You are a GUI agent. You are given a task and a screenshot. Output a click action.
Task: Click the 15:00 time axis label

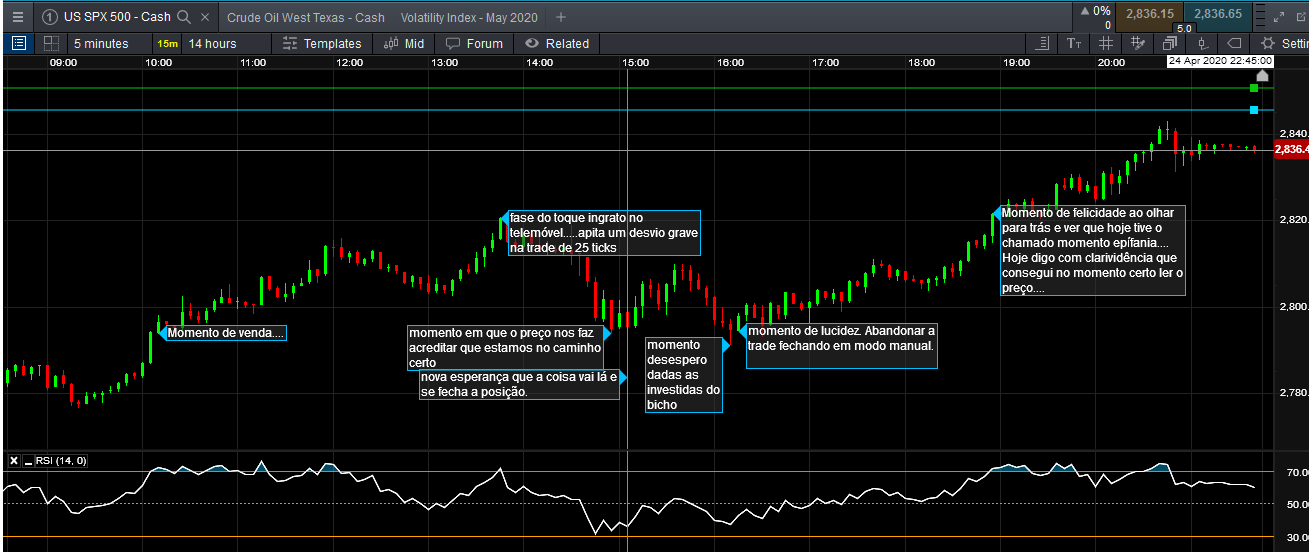pos(635,62)
